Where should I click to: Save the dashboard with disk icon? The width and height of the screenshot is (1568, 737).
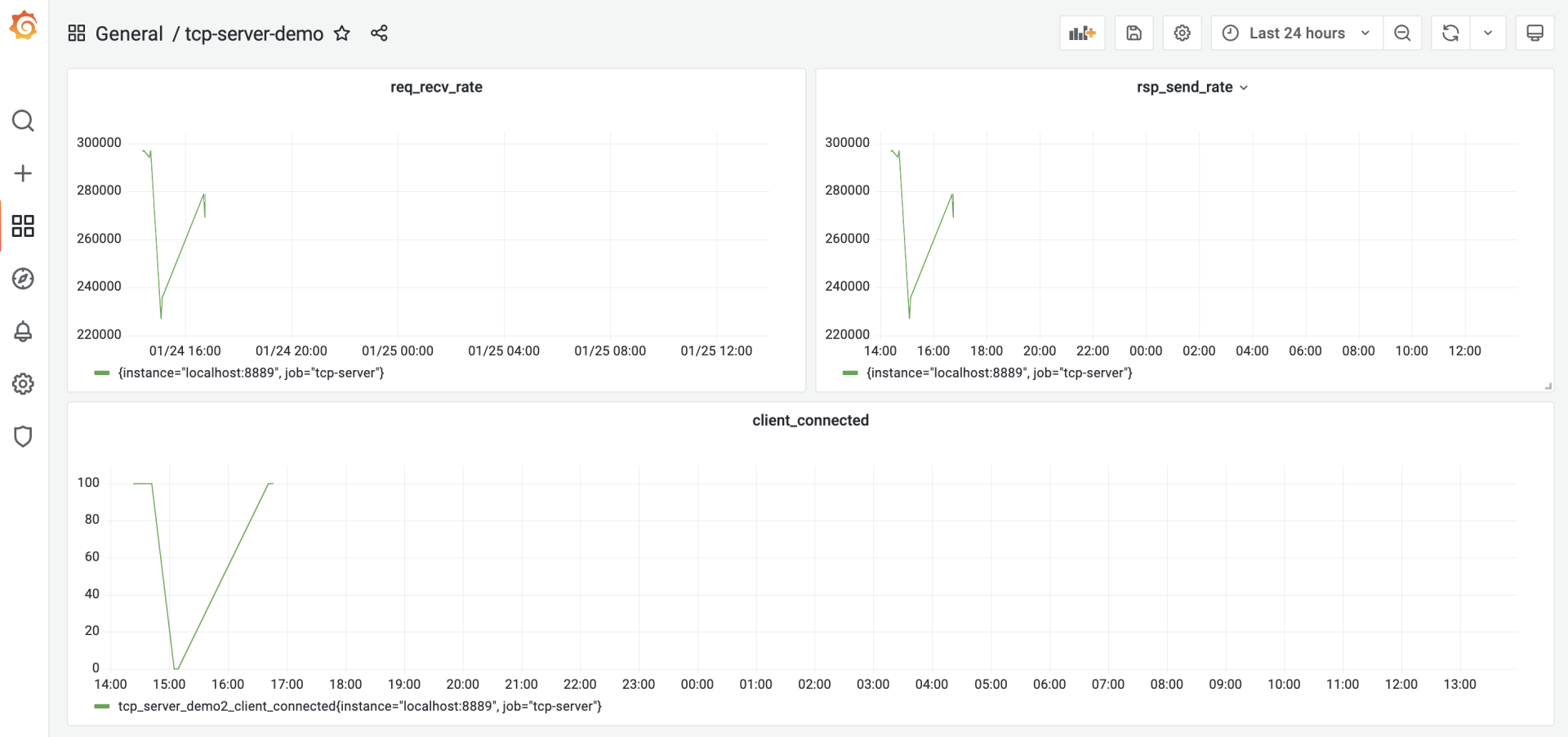pos(1134,33)
